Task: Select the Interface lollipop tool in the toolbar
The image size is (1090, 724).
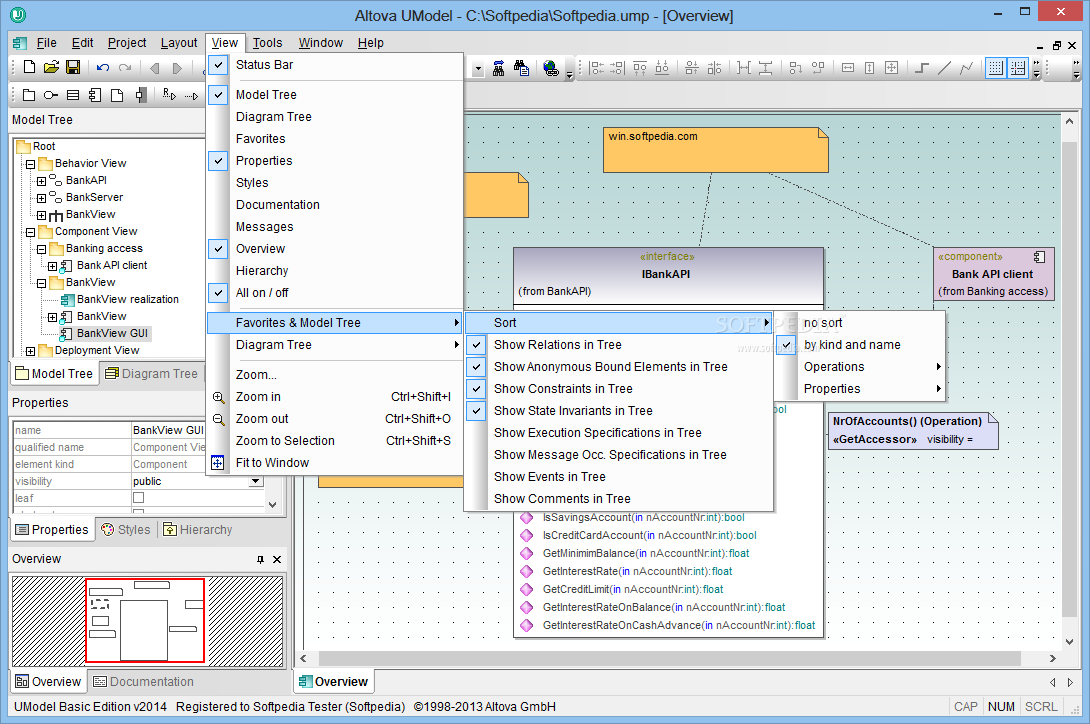Action: tap(51, 95)
